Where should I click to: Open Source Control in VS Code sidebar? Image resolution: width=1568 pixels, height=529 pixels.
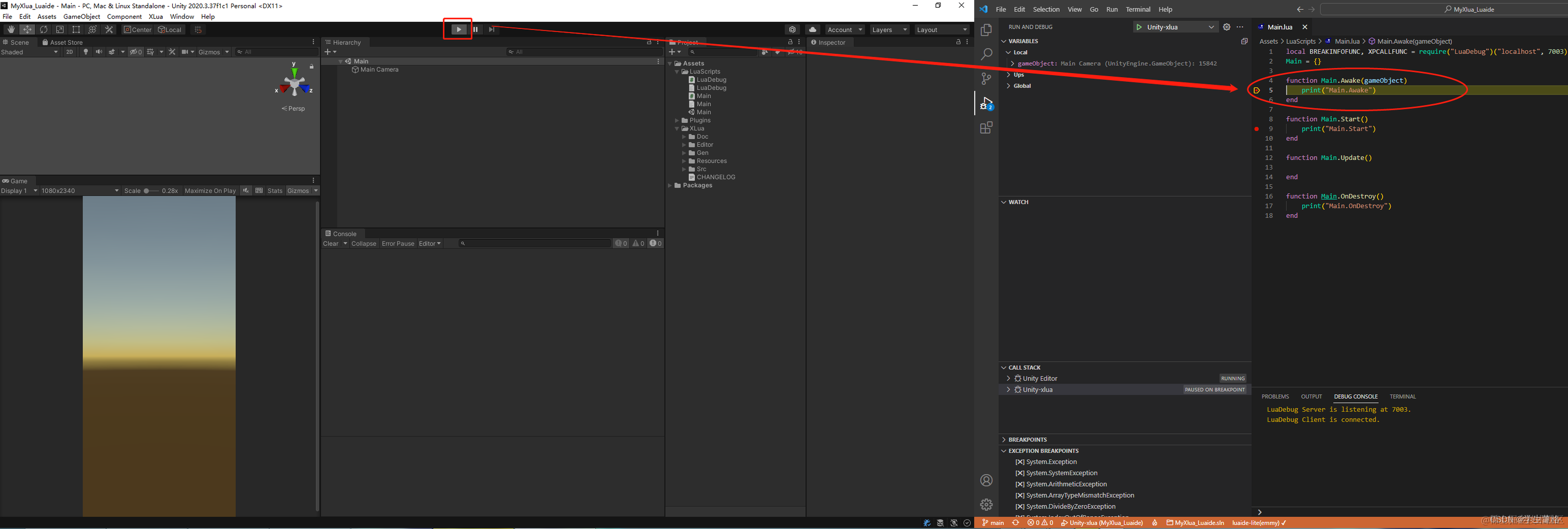986,78
